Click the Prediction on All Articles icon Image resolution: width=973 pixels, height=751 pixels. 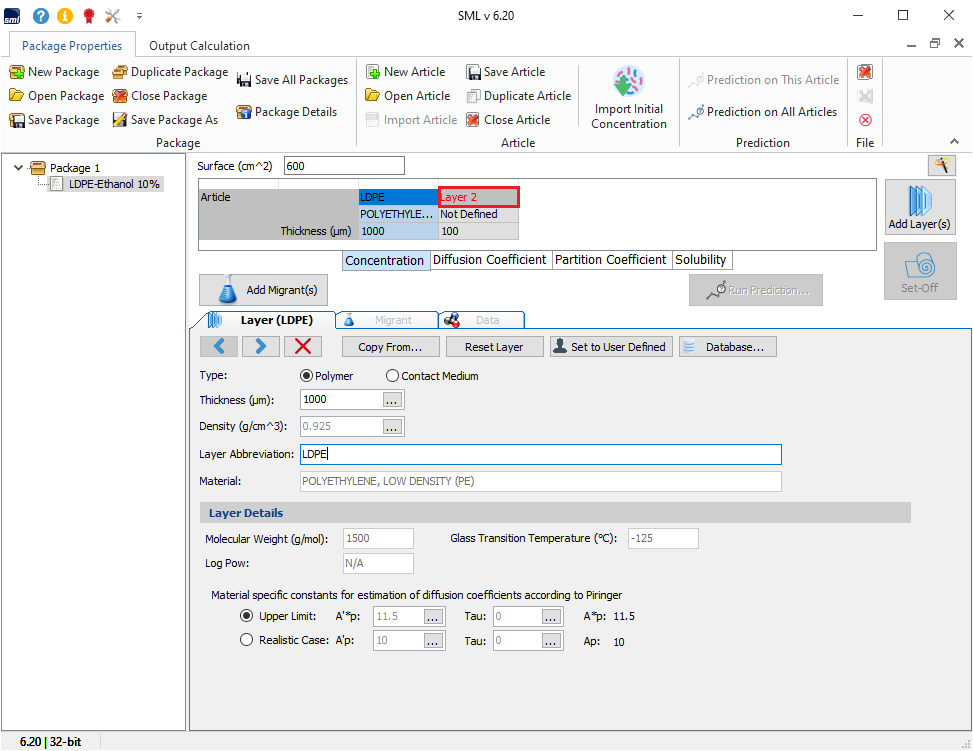click(x=696, y=112)
